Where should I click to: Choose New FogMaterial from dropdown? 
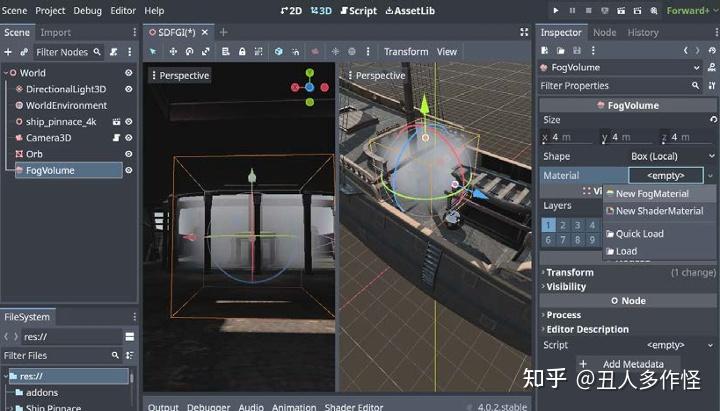[x=659, y=194]
